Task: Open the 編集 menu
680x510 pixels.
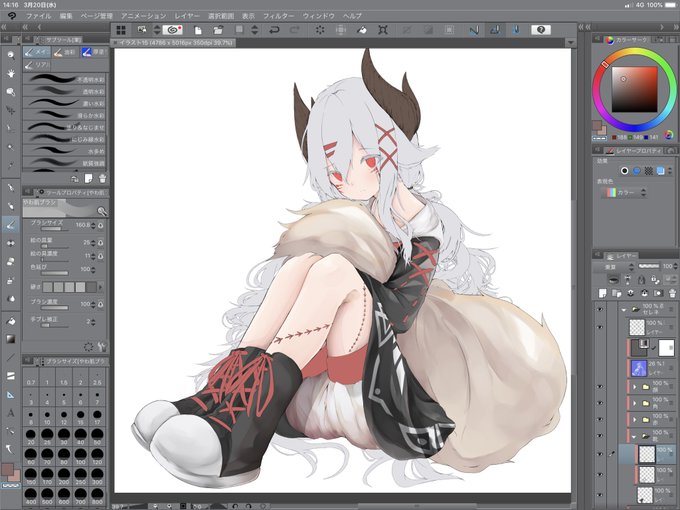Action: 66,16
